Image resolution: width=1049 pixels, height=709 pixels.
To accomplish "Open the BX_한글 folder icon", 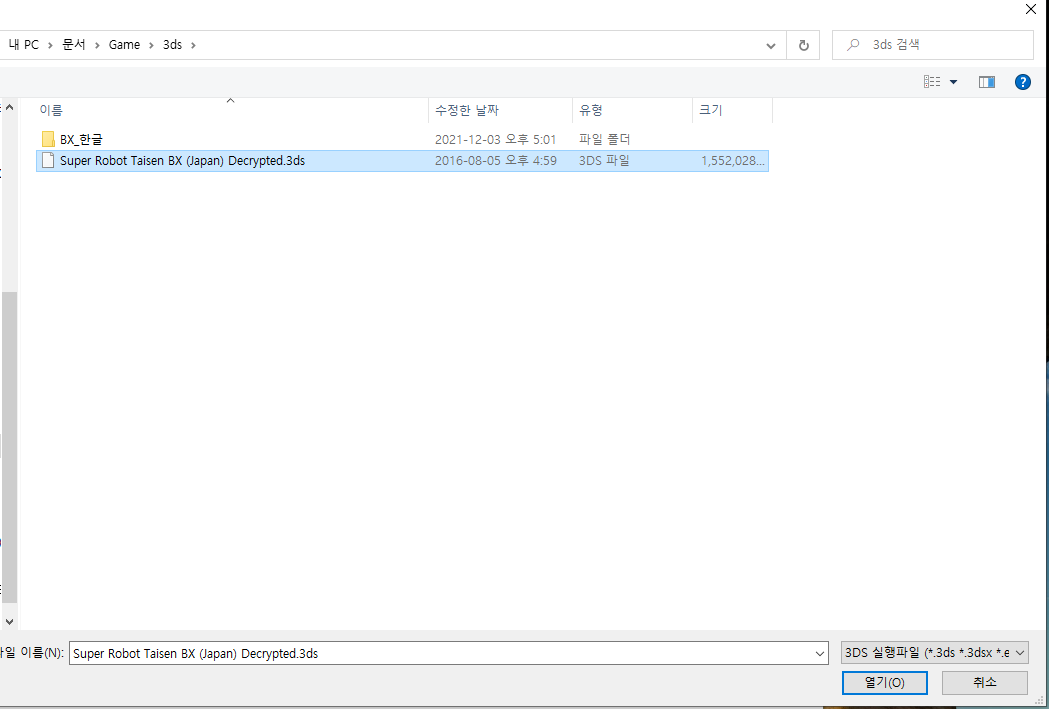I will (x=48, y=139).
